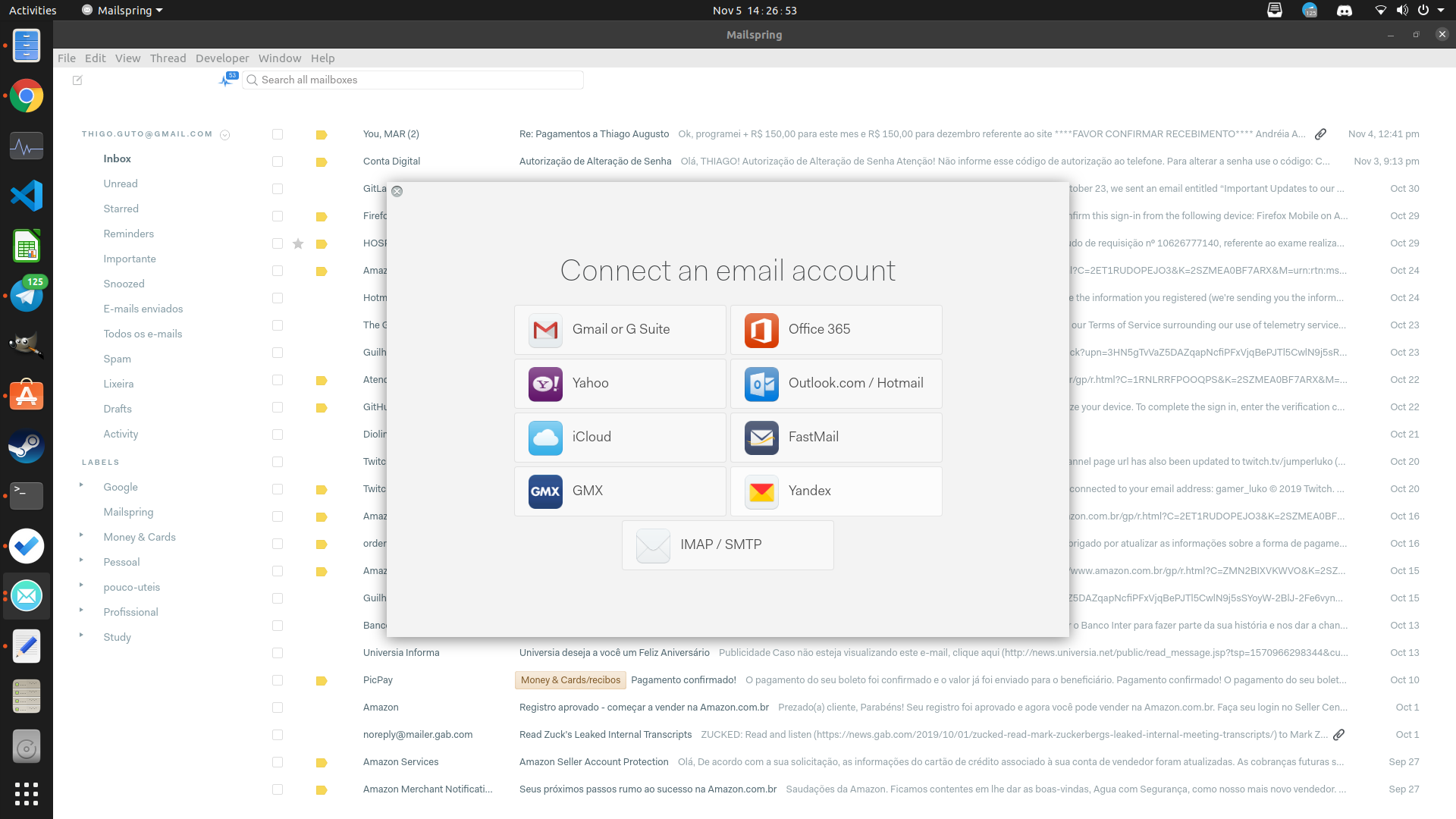Open the Developer menu
1456x819 pixels.
221,58
